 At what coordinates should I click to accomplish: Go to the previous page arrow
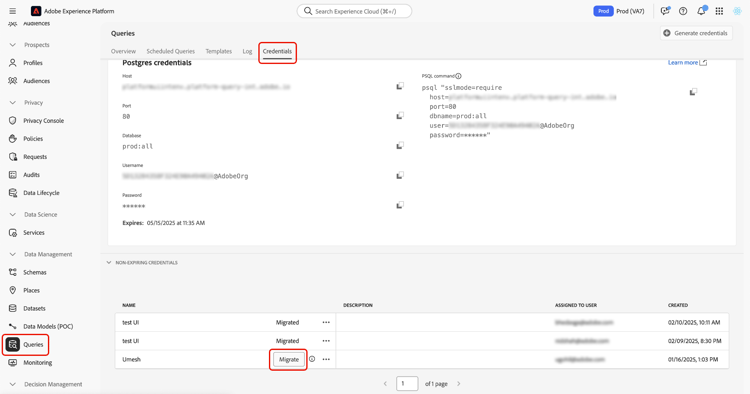tap(385, 383)
